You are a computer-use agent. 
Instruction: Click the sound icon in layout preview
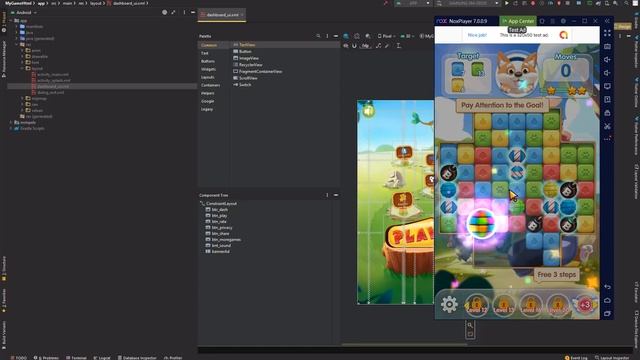(369, 111)
